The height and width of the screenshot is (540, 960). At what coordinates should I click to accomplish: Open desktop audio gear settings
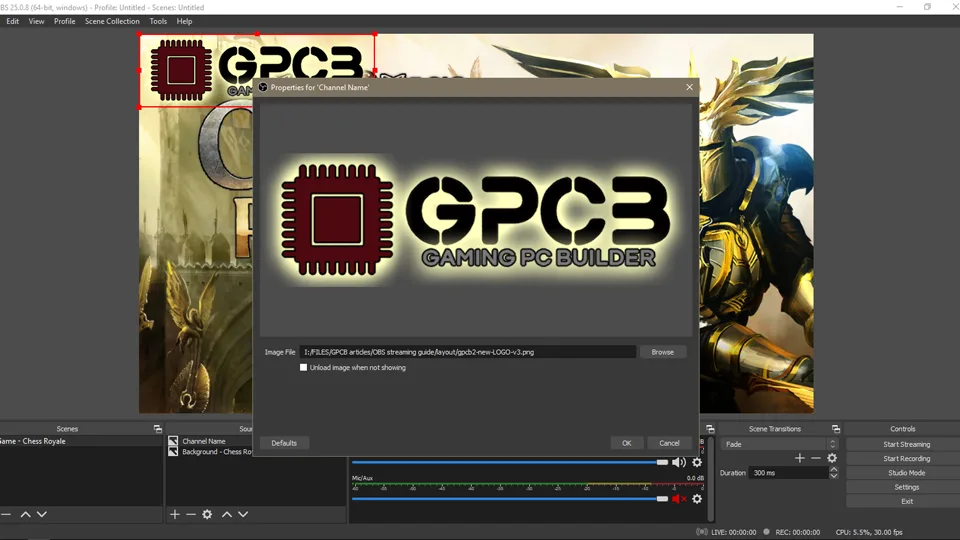[x=697, y=462]
